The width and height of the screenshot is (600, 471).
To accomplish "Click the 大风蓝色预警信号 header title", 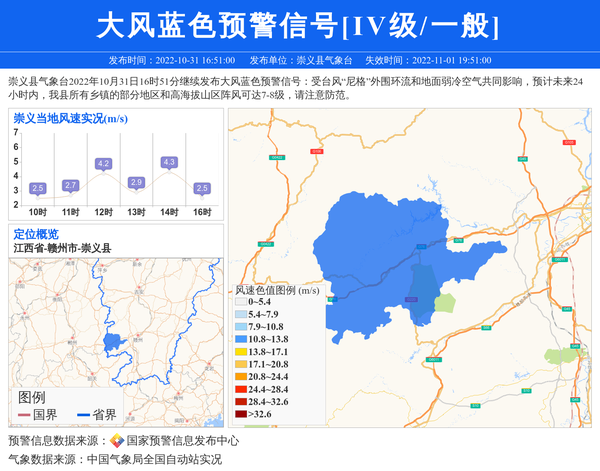I will click(299, 26).
